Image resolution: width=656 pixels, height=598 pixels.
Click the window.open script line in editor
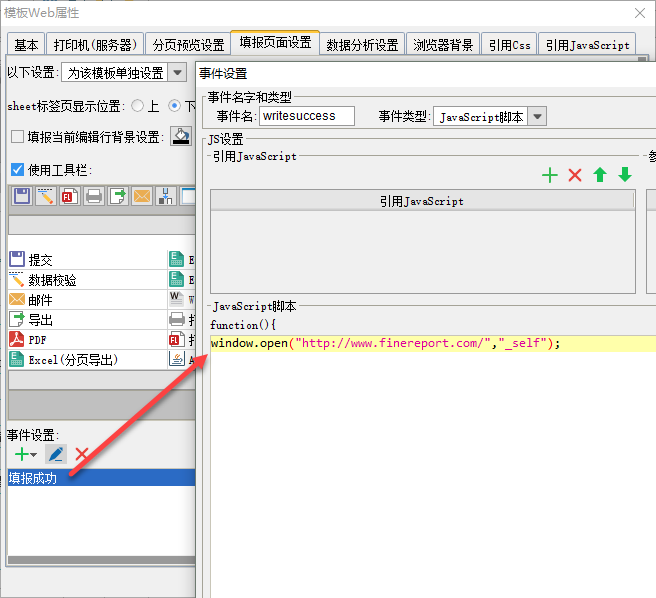[433, 344]
